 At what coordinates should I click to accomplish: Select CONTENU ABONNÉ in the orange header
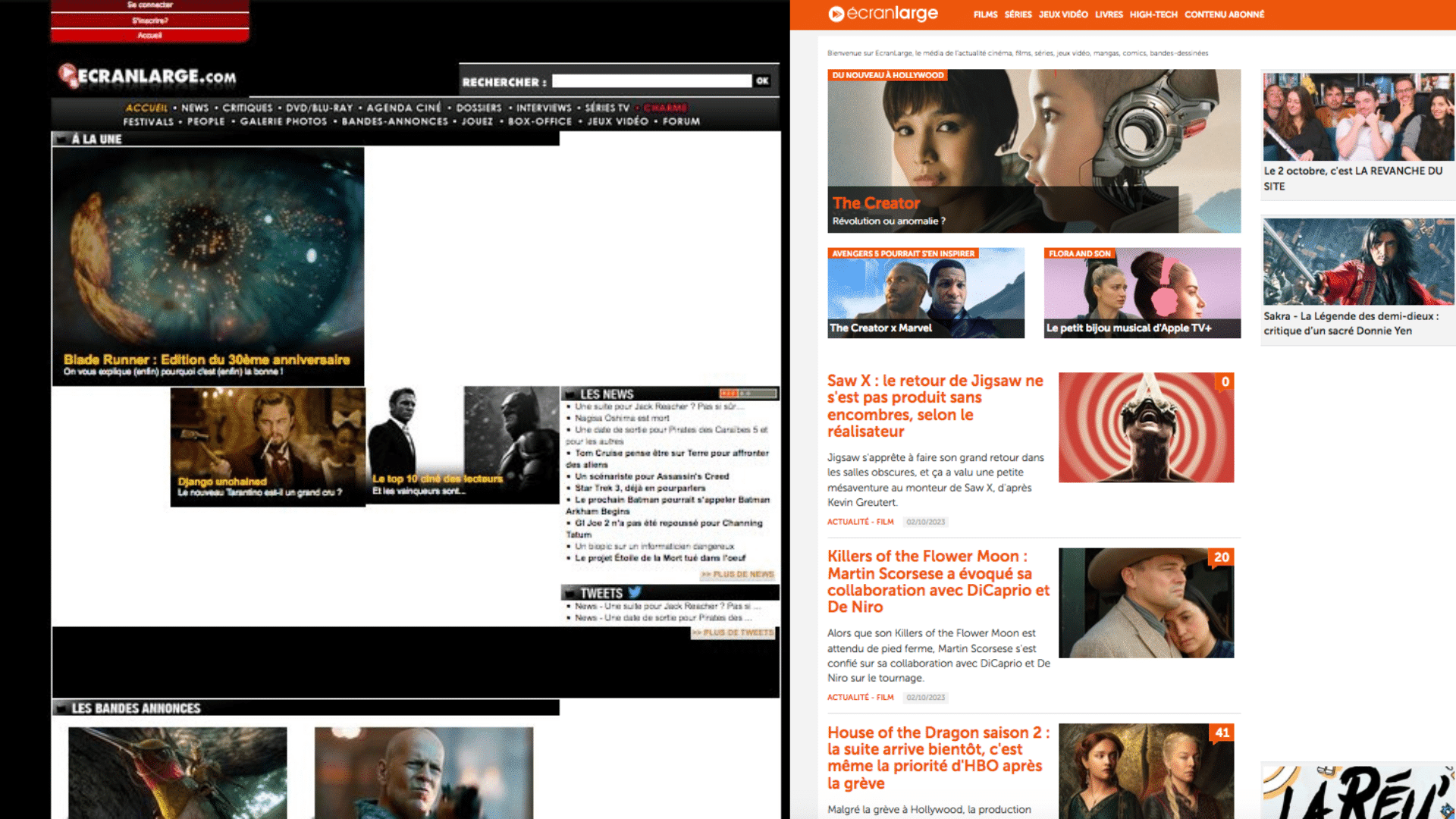pyautogui.click(x=1224, y=14)
